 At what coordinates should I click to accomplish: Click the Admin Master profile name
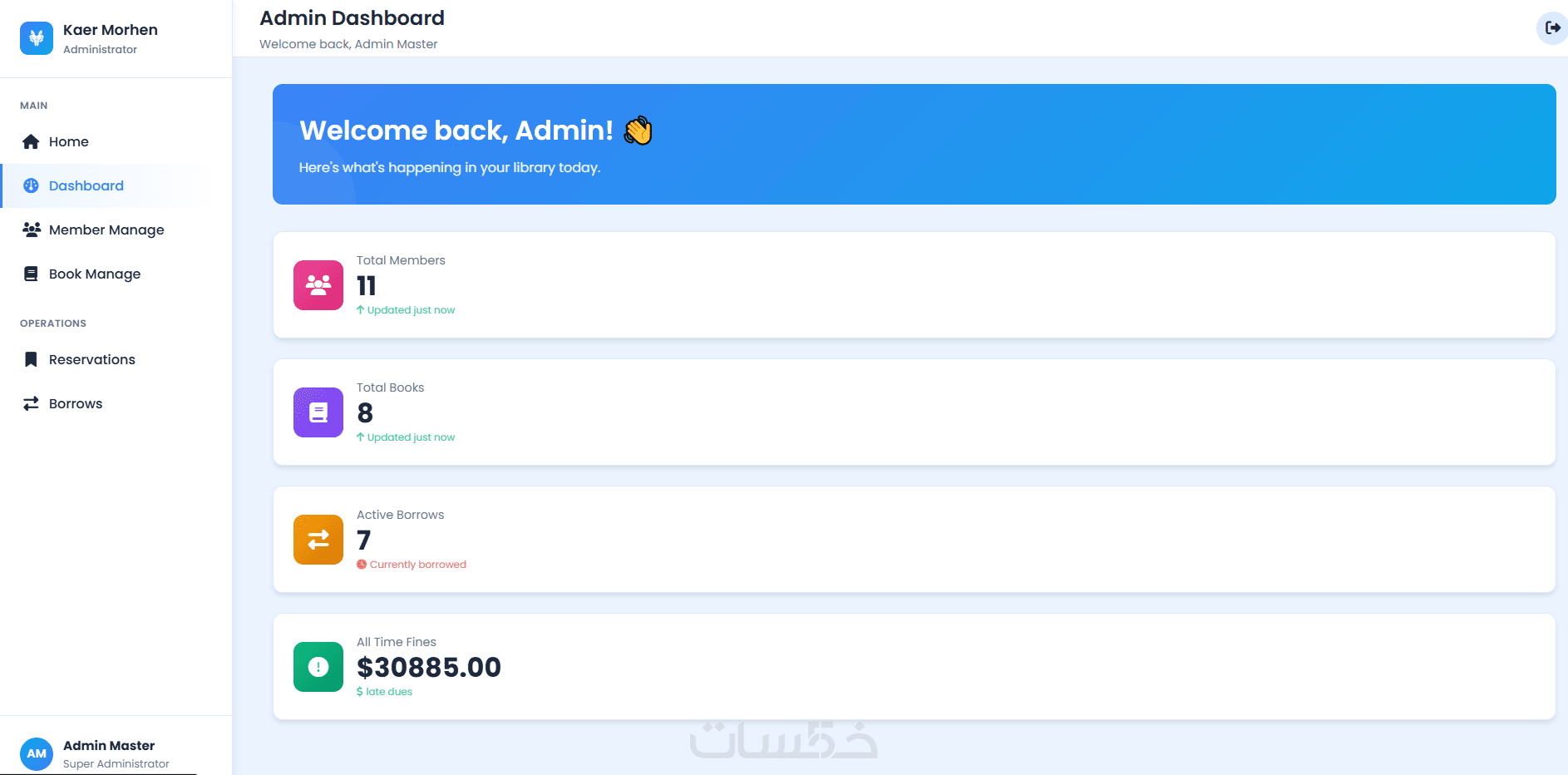[x=109, y=745]
